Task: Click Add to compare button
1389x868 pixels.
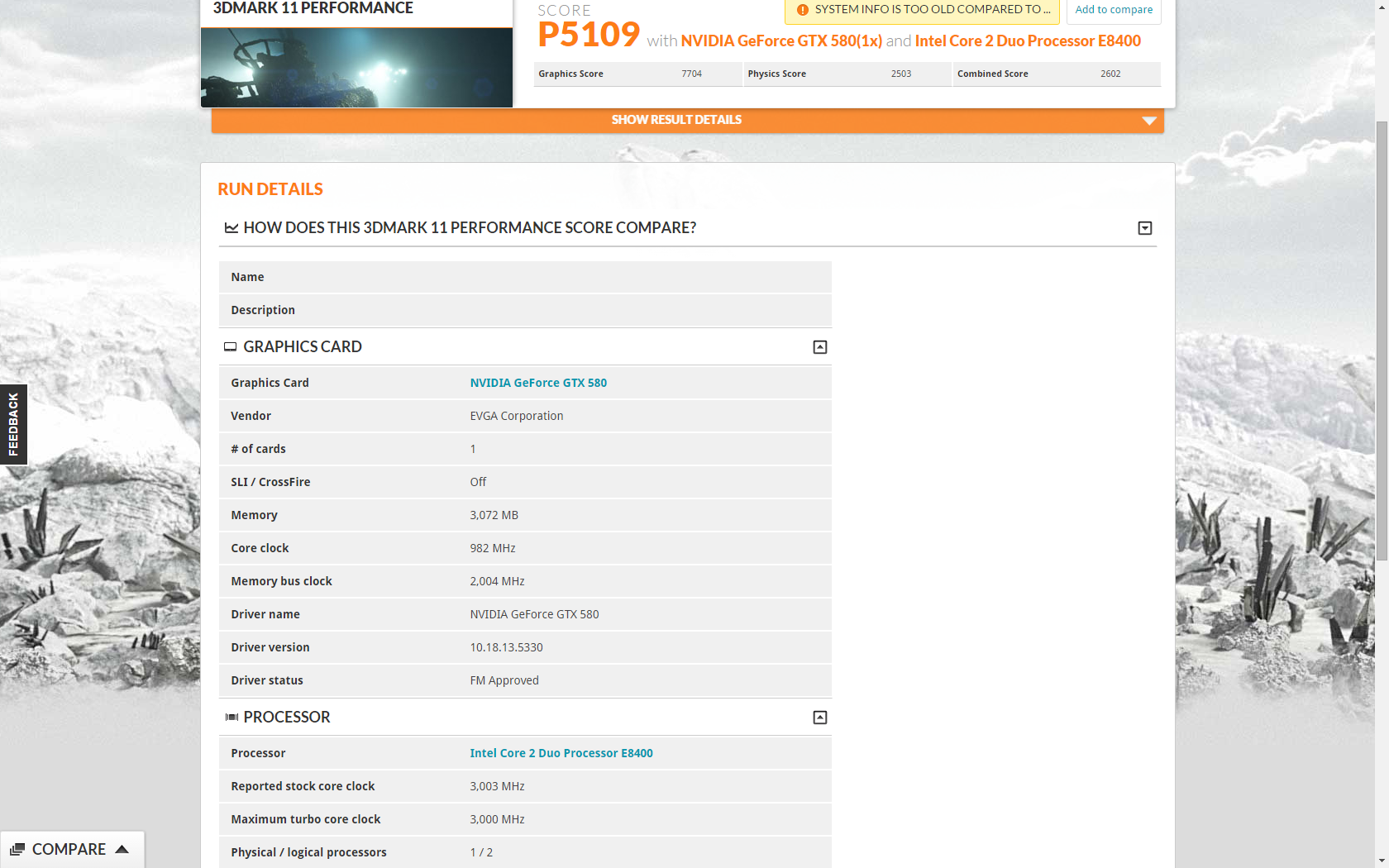Action: click(x=1114, y=11)
